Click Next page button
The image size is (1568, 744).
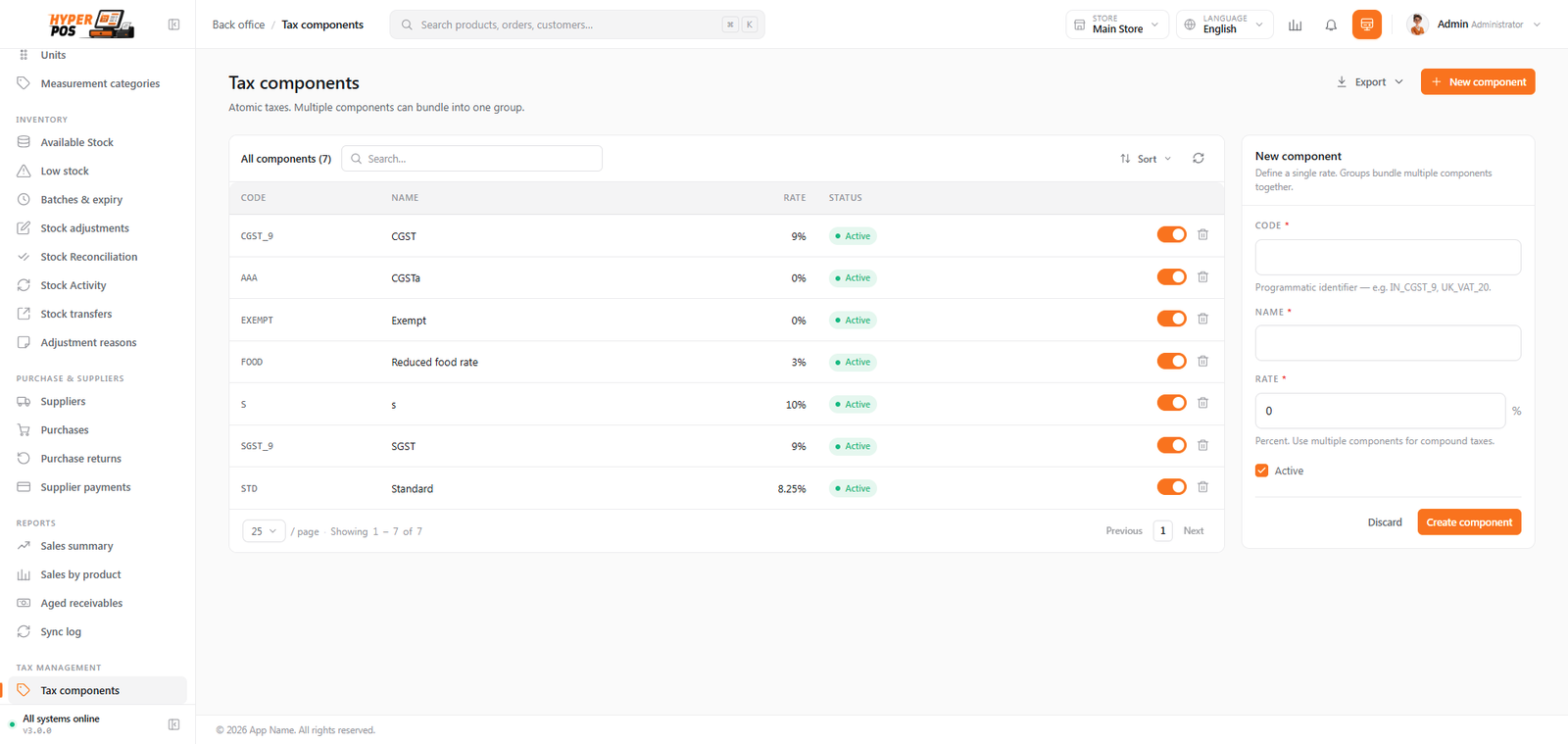(x=1193, y=531)
